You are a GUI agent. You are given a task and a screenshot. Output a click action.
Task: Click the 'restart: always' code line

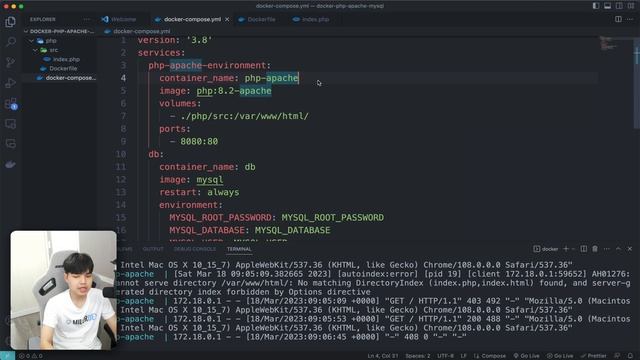(x=199, y=192)
